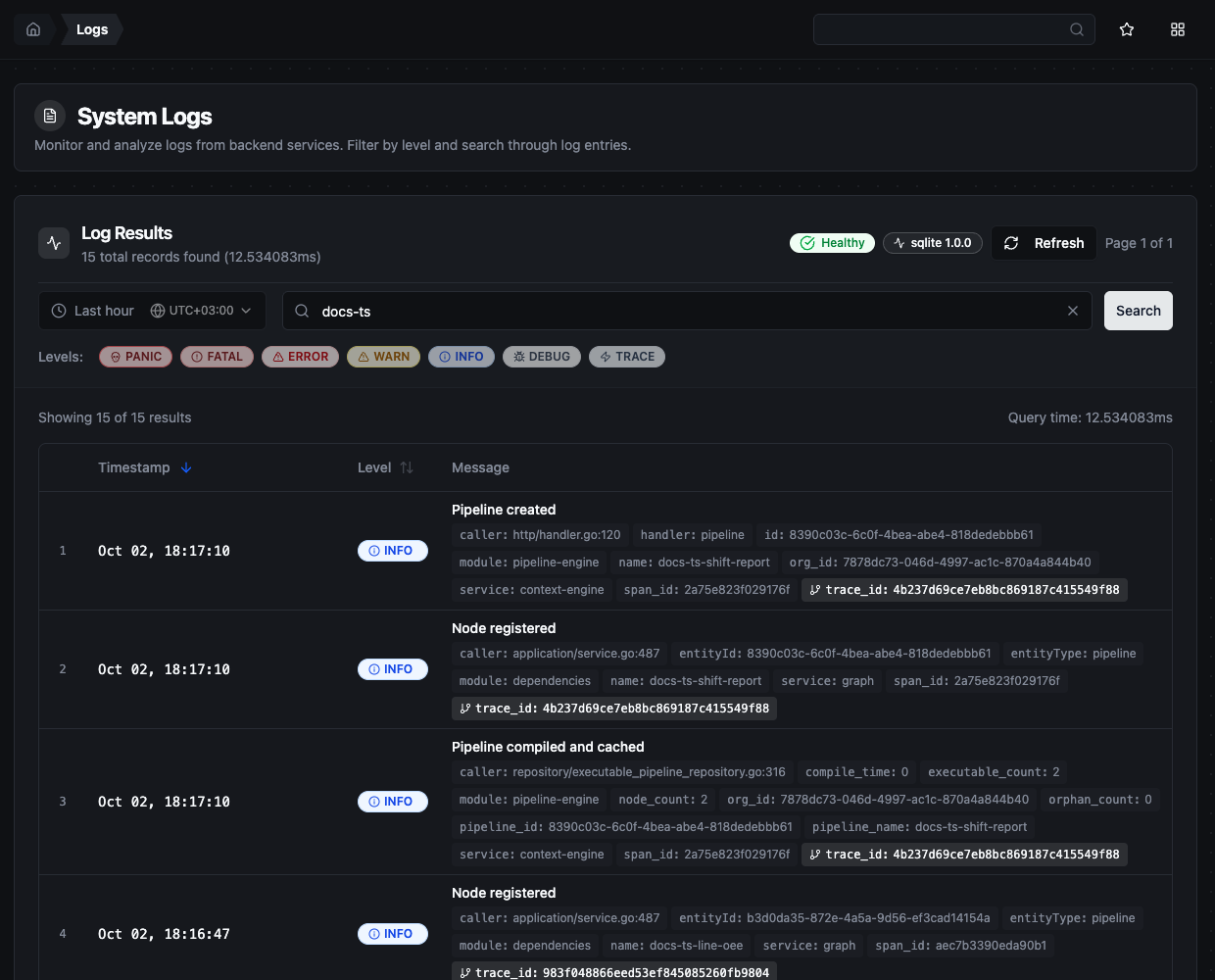1215x980 pixels.
Task: Click 'orphan_count: 0' tag
Action: click(1100, 800)
